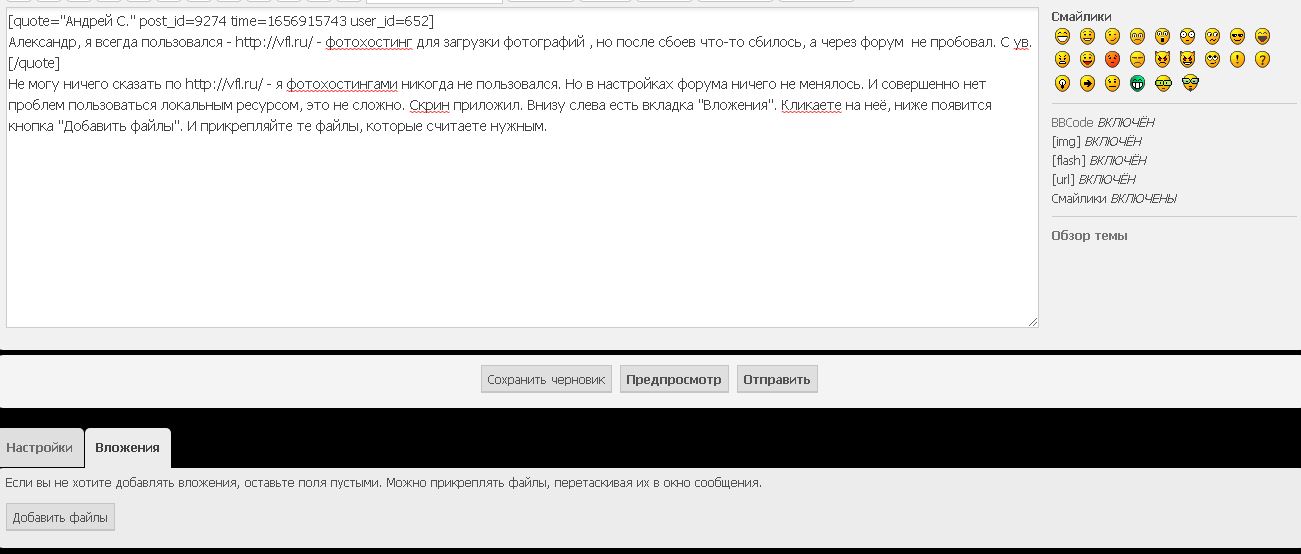Image resolution: width=1301 pixels, height=554 pixels.
Task: Insert the green grinning smiley
Action: click(x=1137, y=84)
